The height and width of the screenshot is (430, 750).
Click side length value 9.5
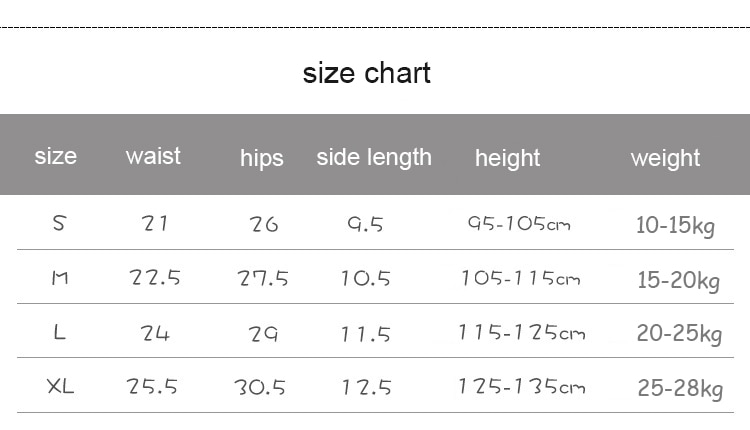[x=365, y=224]
